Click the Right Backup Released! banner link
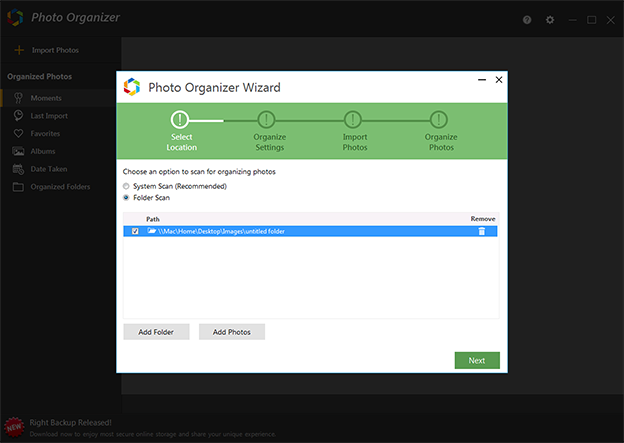The height and width of the screenshot is (443, 624). [70, 423]
